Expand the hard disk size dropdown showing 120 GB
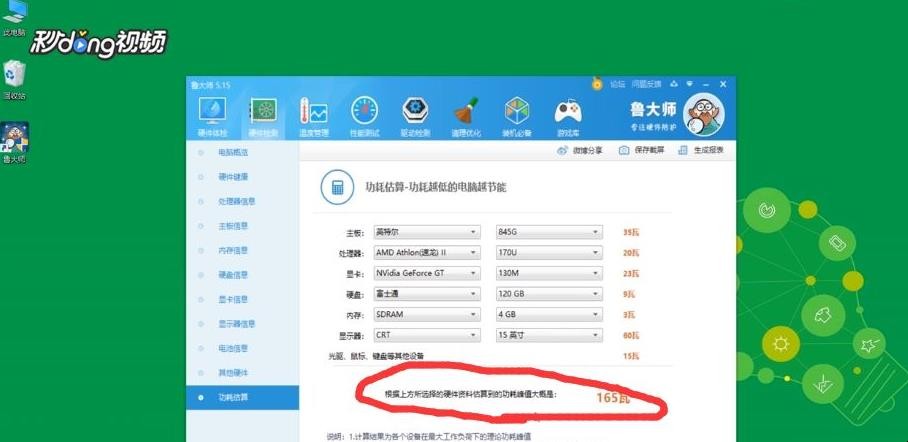Screen dimensions: 908x442 click(x=549, y=294)
